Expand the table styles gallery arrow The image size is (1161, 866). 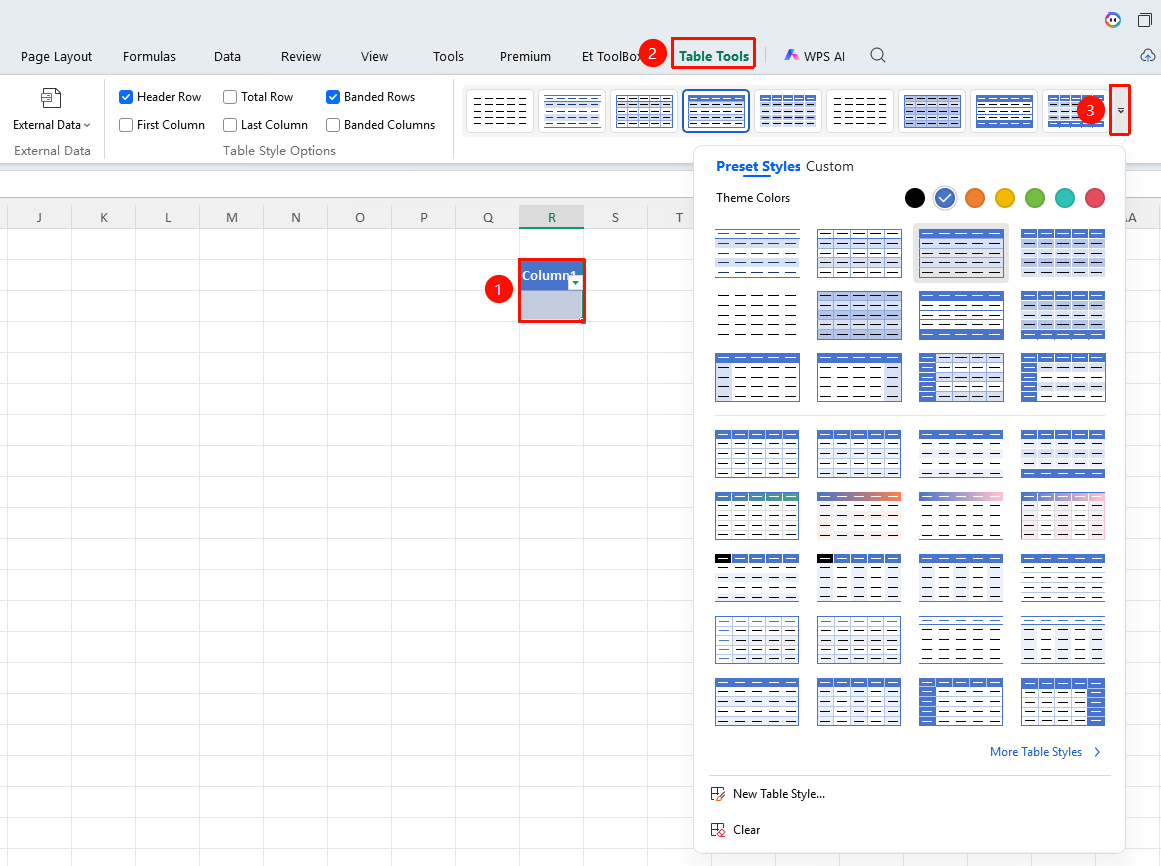(x=1120, y=110)
